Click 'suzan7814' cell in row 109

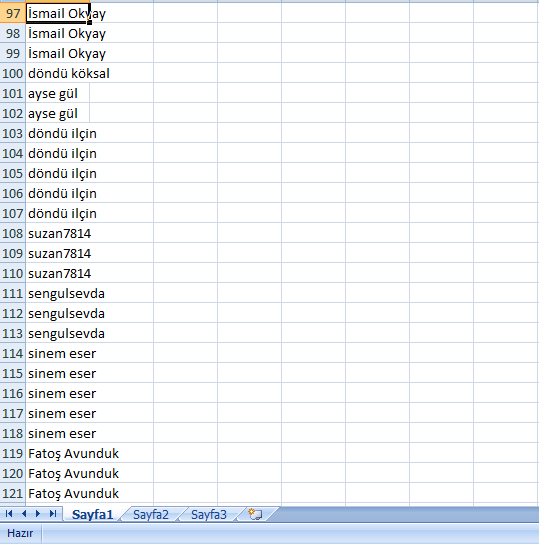click(58, 253)
